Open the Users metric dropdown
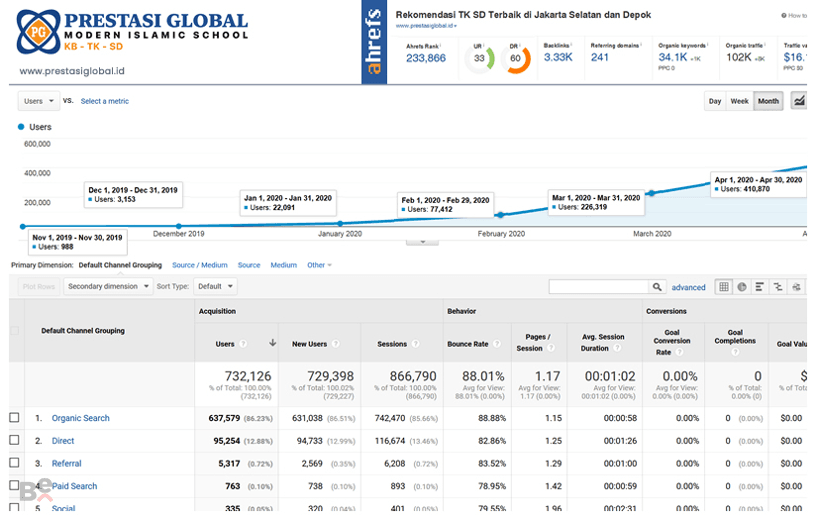 [x=39, y=101]
